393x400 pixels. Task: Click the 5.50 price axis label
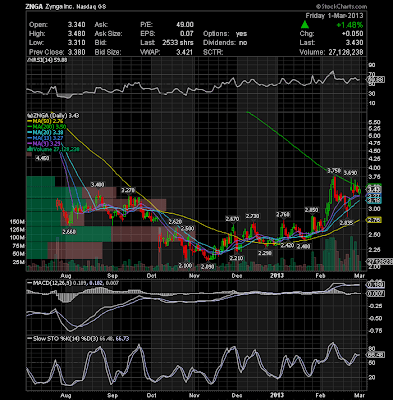pyautogui.click(x=375, y=122)
